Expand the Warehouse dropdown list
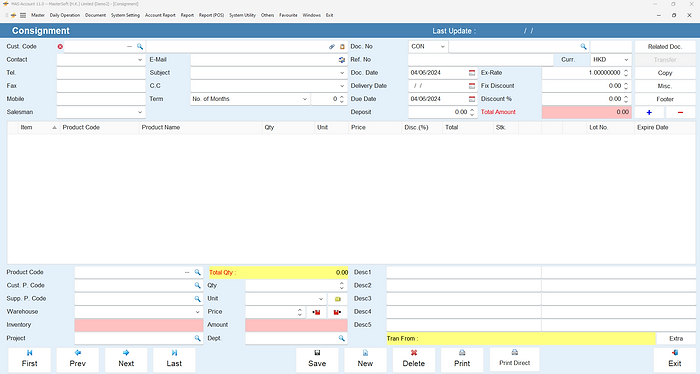This screenshot has width=700, height=374. [197, 312]
